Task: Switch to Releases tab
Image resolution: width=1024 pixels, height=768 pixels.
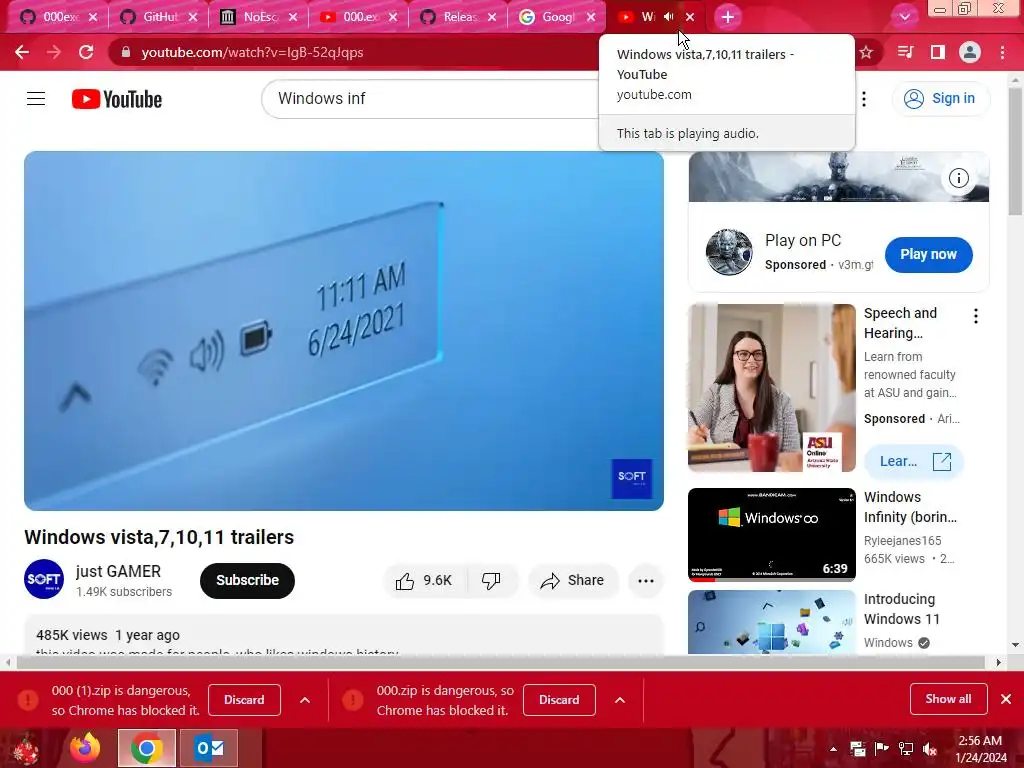Action: pyautogui.click(x=458, y=17)
